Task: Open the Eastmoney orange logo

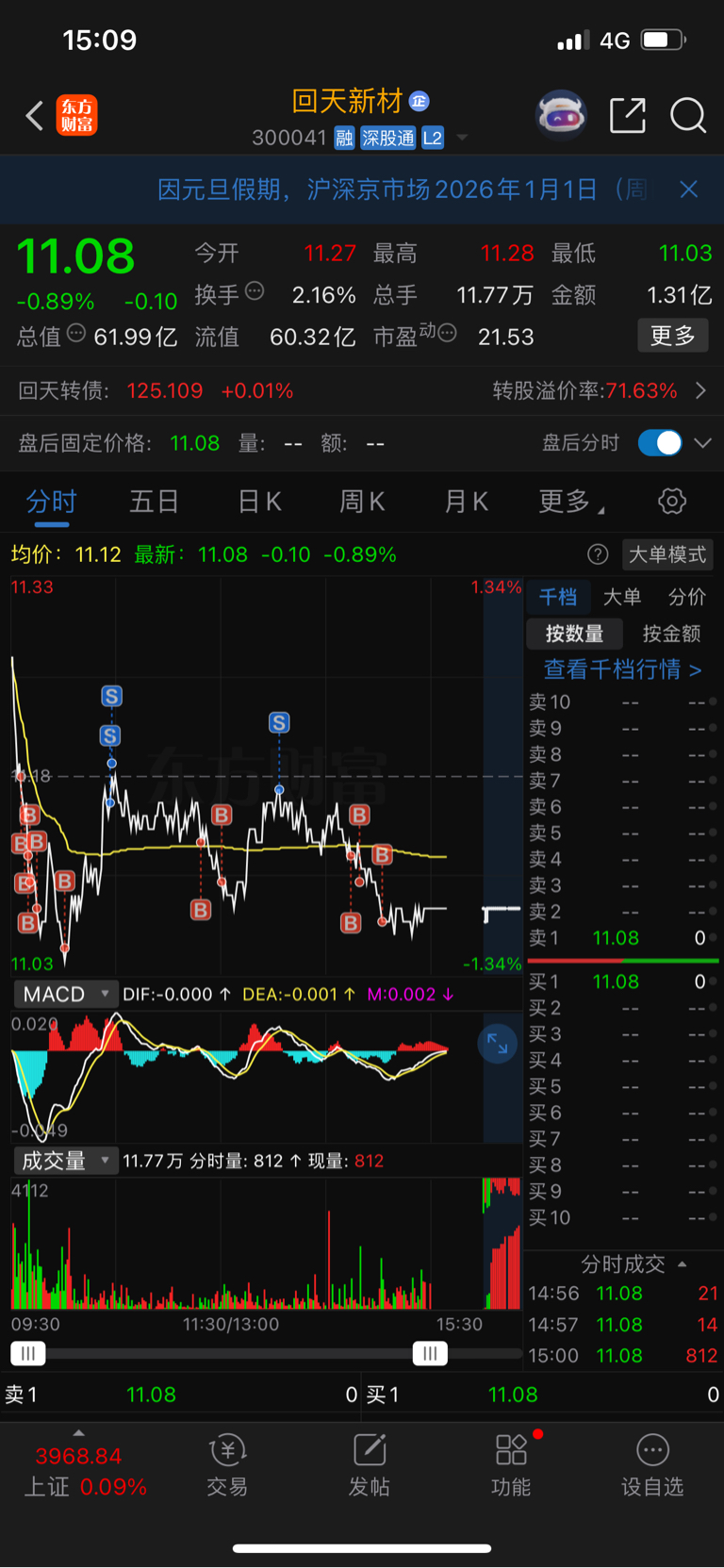Action: pyautogui.click(x=76, y=116)
